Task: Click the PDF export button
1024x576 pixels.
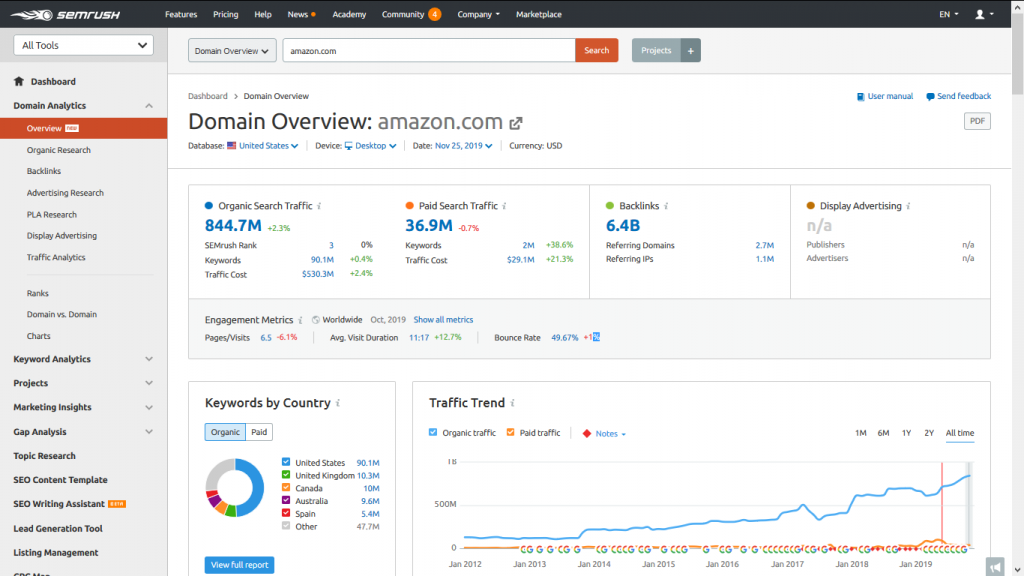Action: click(x=977, y=121)
